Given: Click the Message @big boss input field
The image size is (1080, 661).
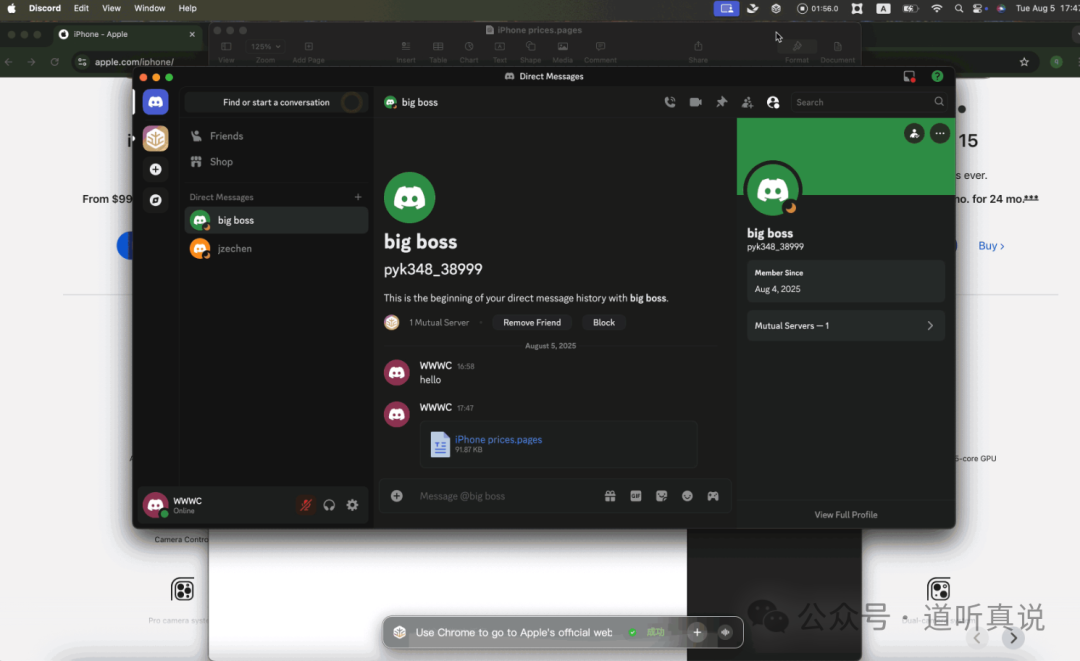Looking at the screenshot, I should coord(500,496).
